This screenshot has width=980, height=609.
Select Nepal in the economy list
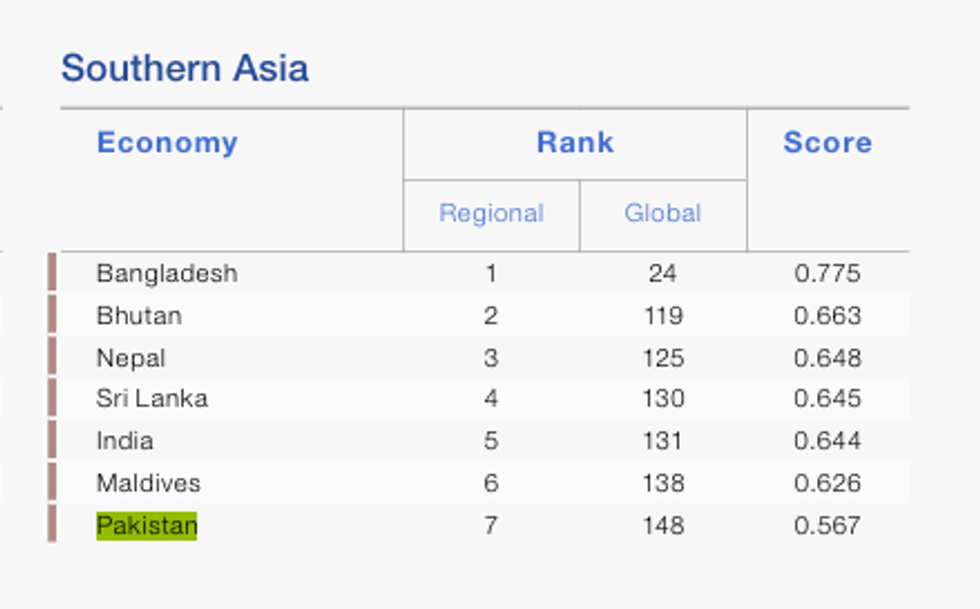pos(131,358)
